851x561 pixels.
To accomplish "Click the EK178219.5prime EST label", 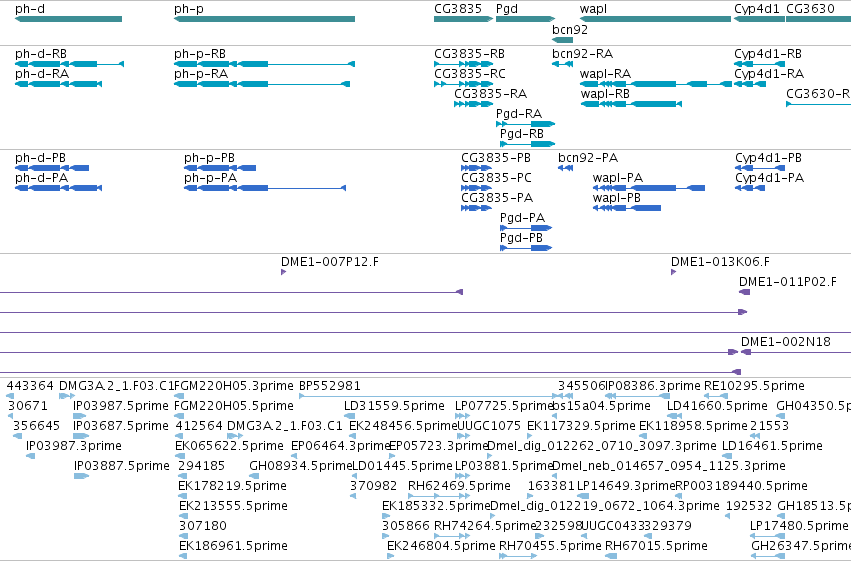I will coord(232,486).
